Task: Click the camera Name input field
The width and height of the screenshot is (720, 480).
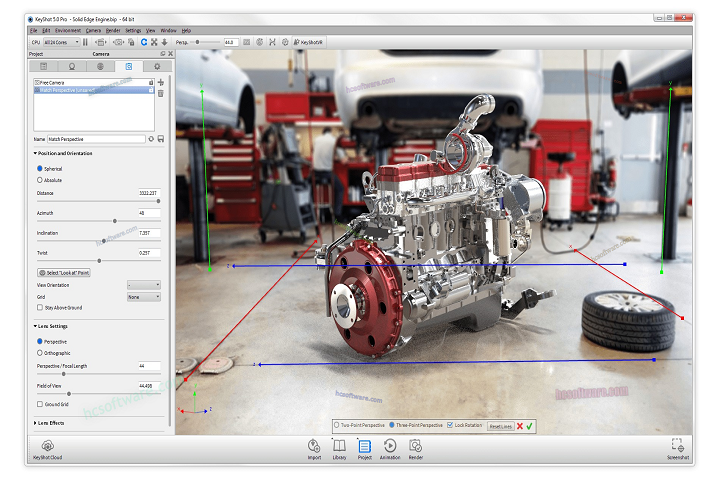Action: click(x=96, y=139)
